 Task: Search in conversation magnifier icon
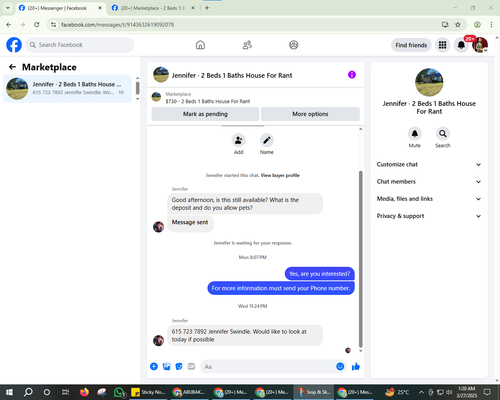point(443,134)
